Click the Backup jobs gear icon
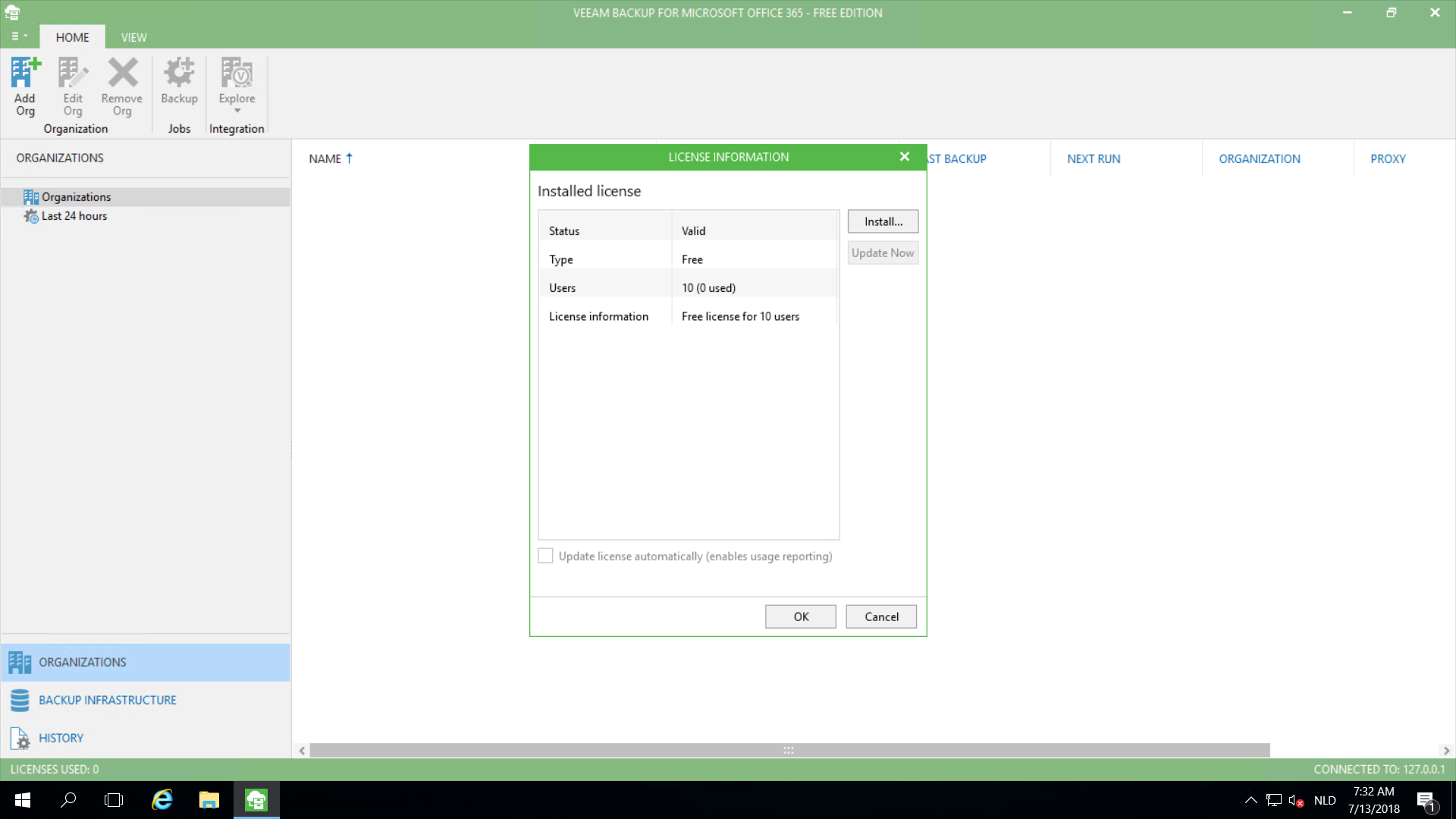This screenshot has width=1456, height=819. pyautogui.click(x=179, y=74)
